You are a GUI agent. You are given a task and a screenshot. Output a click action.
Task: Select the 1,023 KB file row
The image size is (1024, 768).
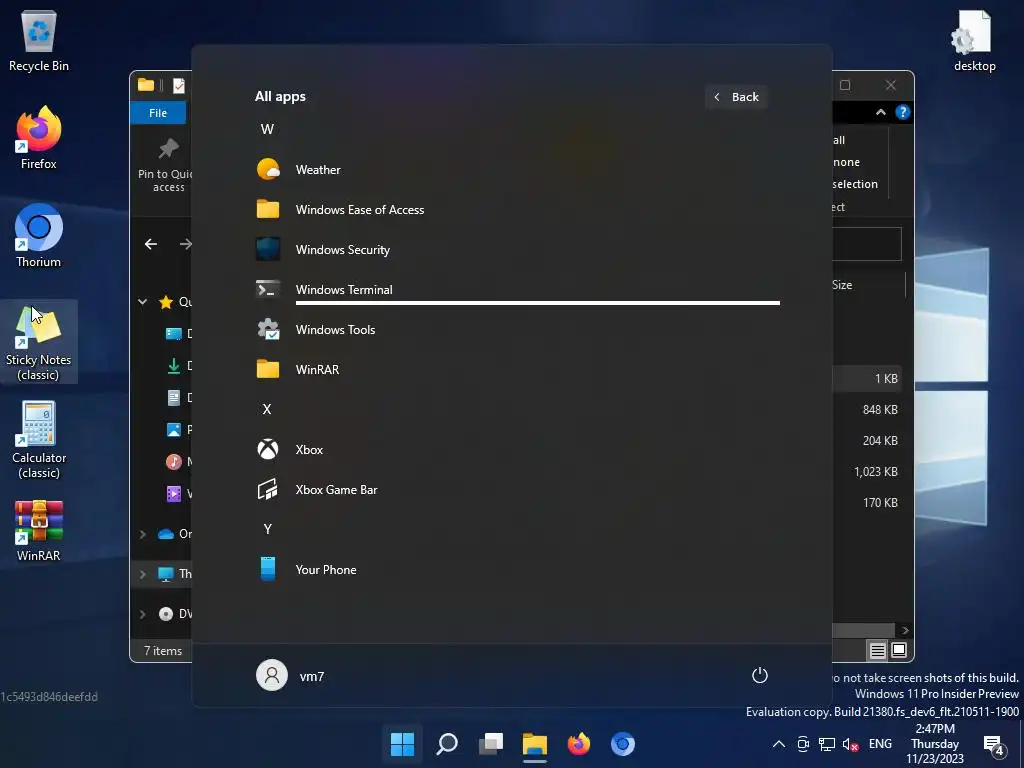click(x=867, y=472)
